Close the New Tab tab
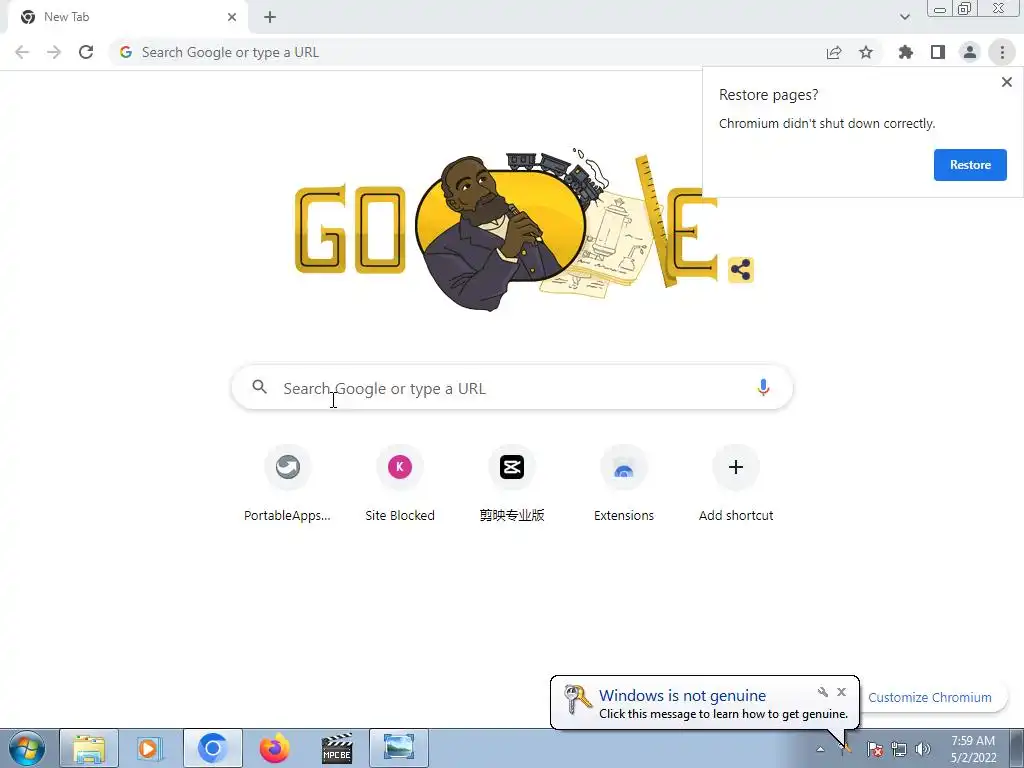 (x=232, y=17)
